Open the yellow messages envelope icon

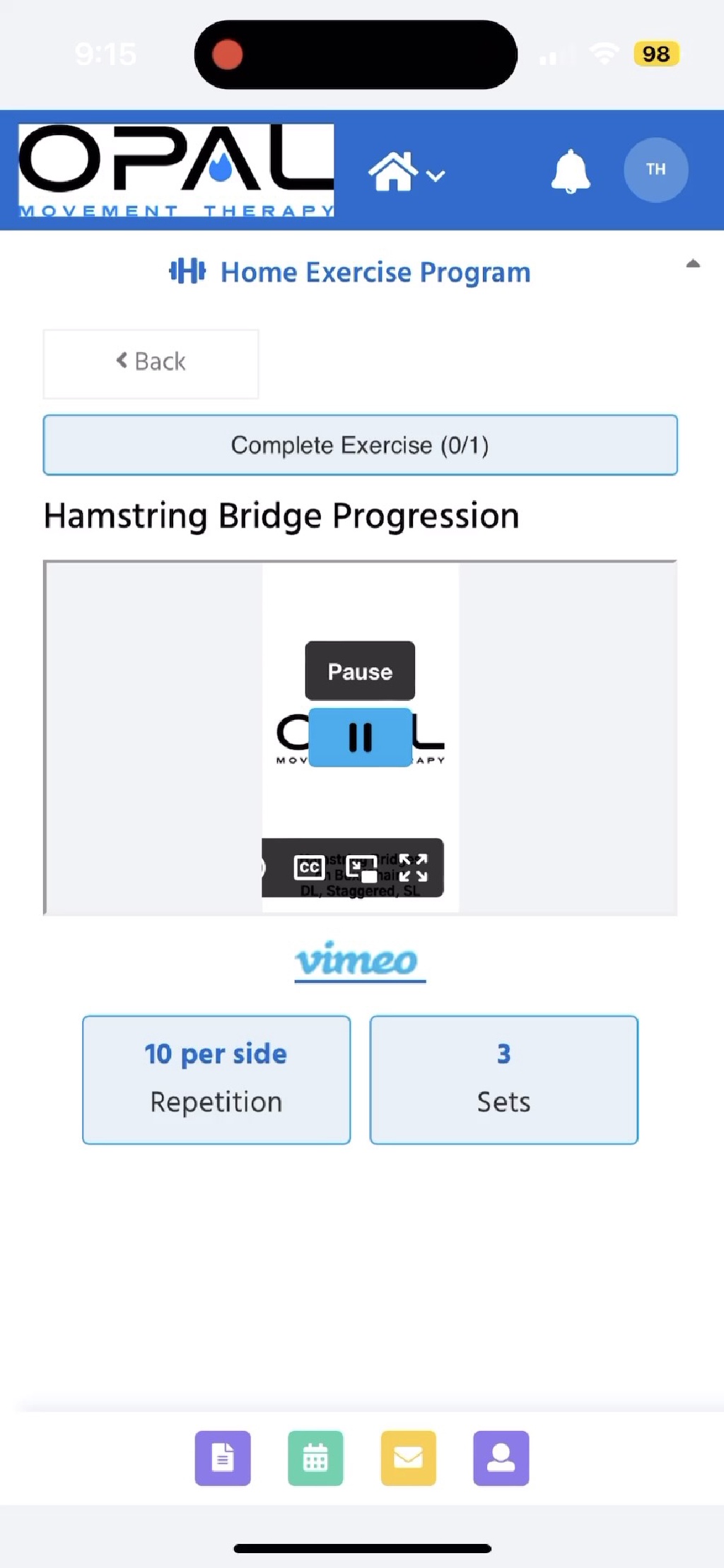408,1458
